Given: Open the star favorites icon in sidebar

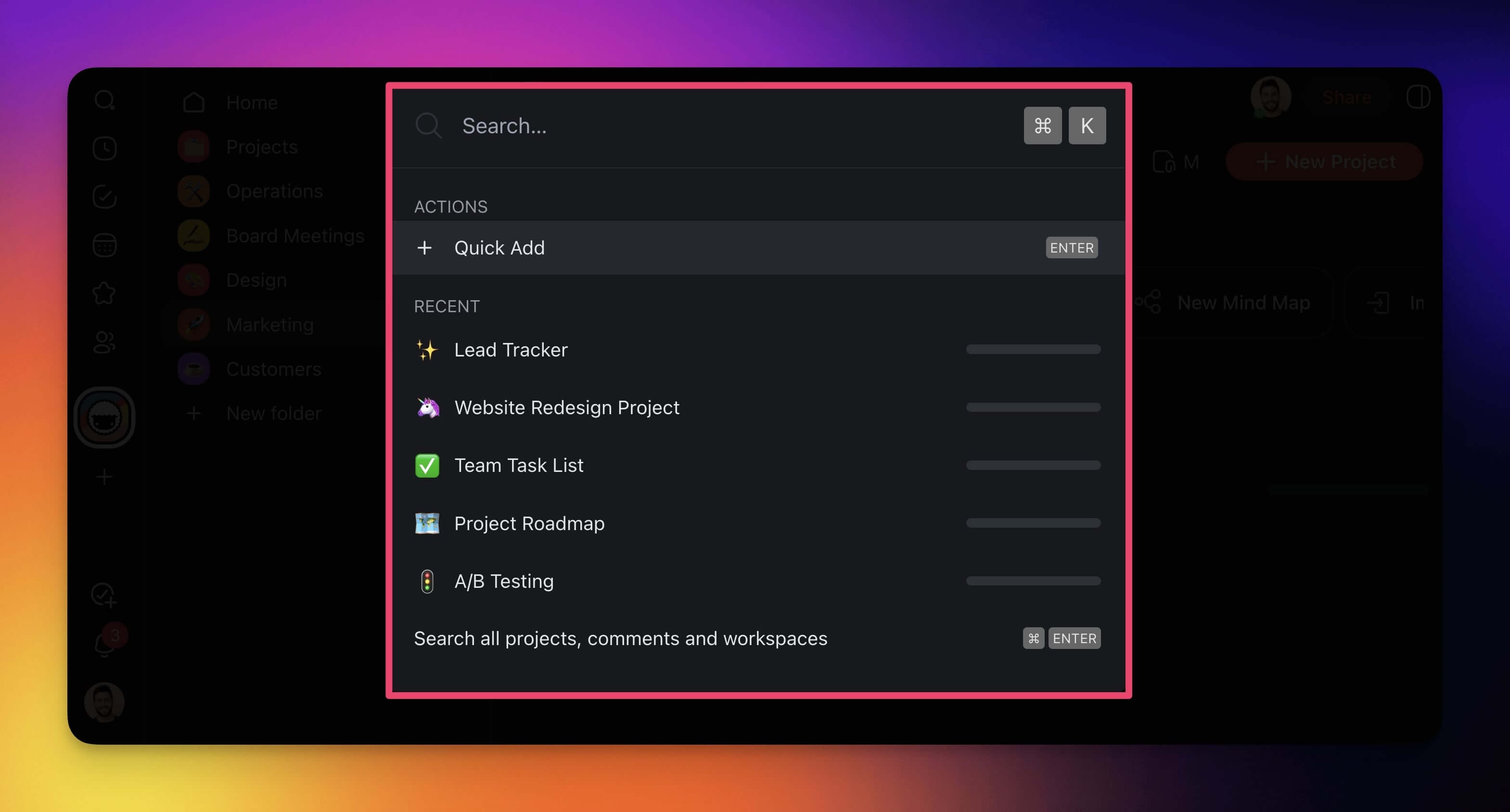Looking at the screenshot, I should click(x=104, y=293).
